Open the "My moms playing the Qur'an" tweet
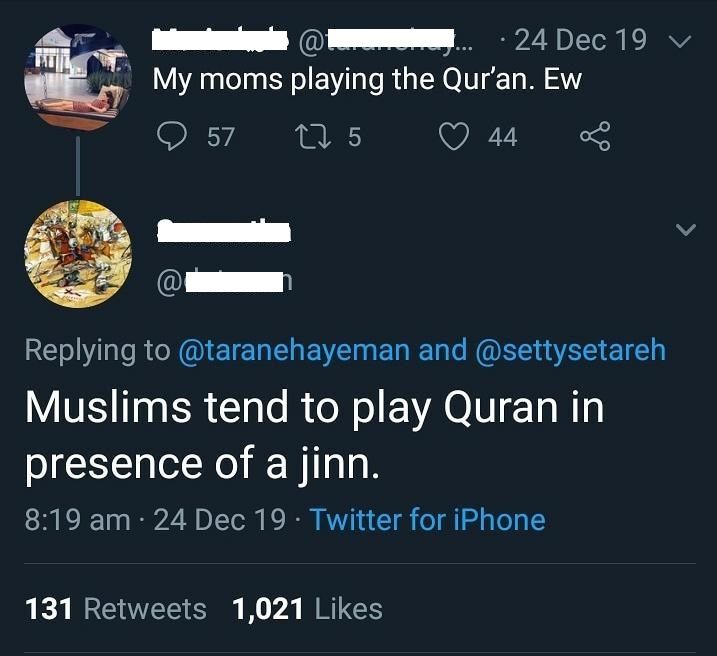The width and height of the screenshot is (717, 656). coord(366,80)
